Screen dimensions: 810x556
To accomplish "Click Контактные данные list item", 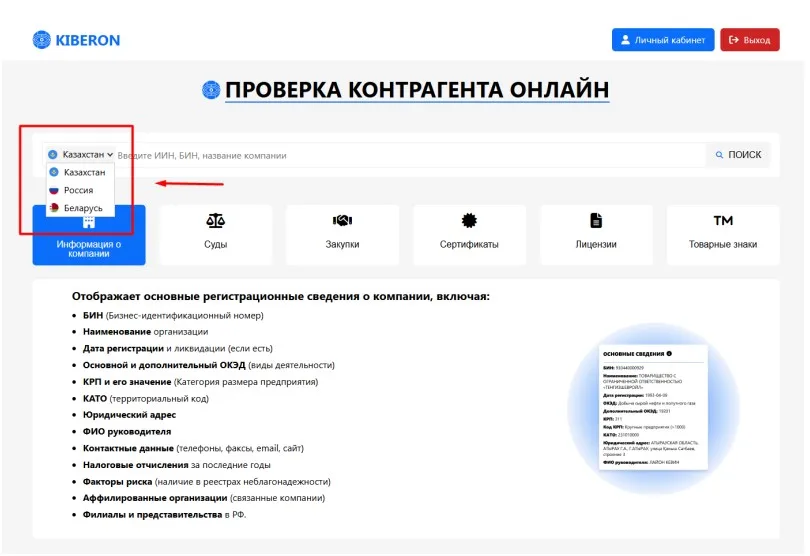I will click(193, 448).
